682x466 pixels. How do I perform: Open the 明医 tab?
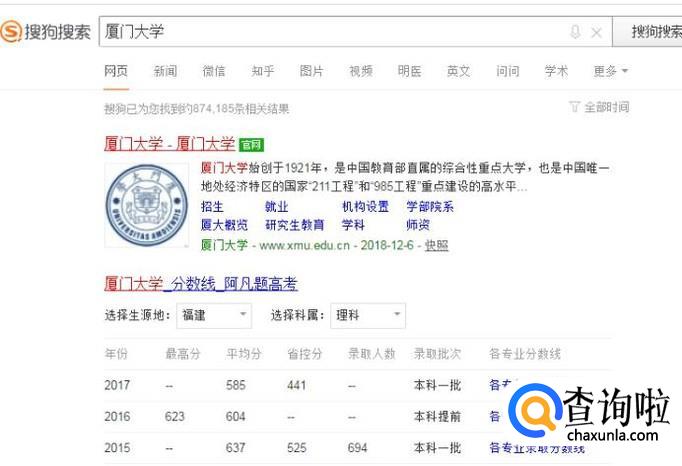click(410, 71)
